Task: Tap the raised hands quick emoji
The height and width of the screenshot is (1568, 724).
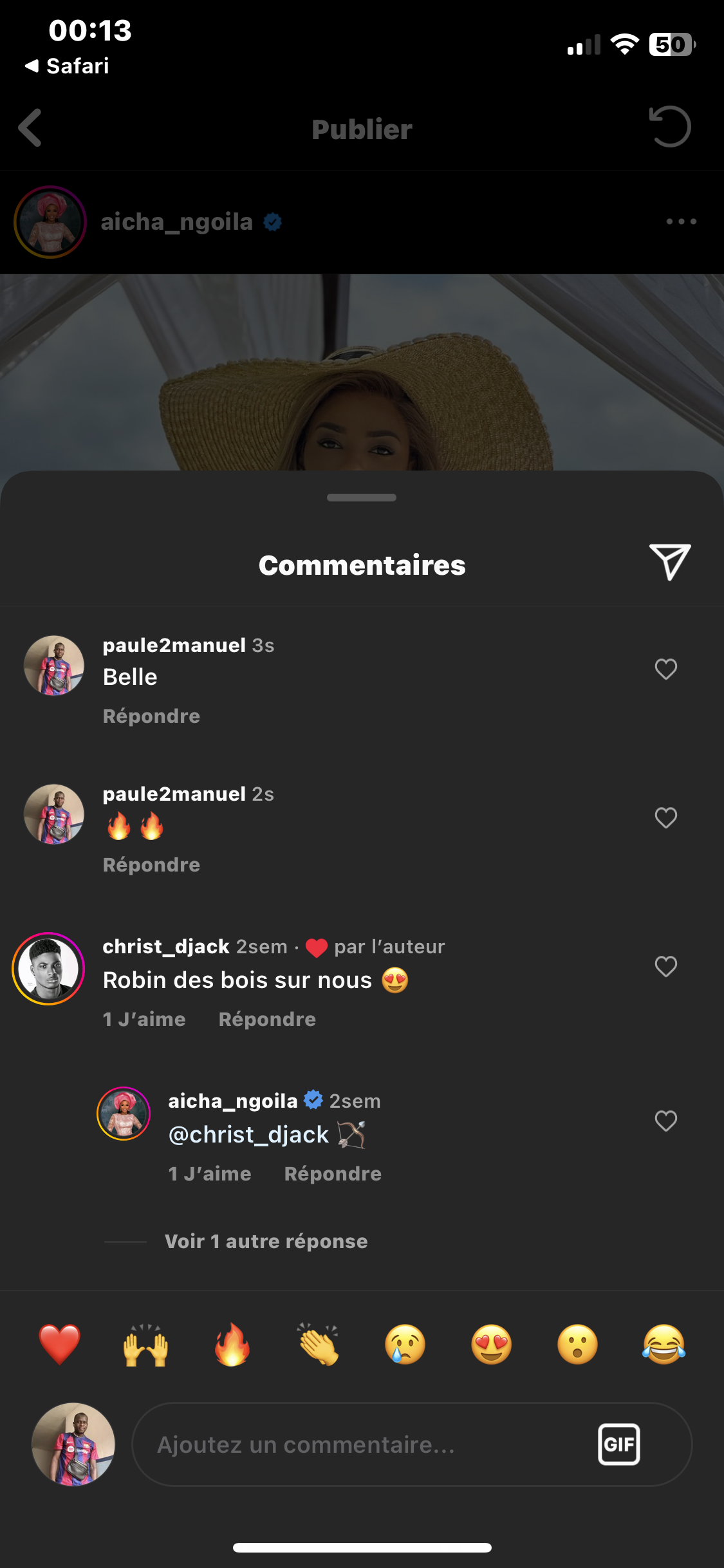Action: point(146,1345)
